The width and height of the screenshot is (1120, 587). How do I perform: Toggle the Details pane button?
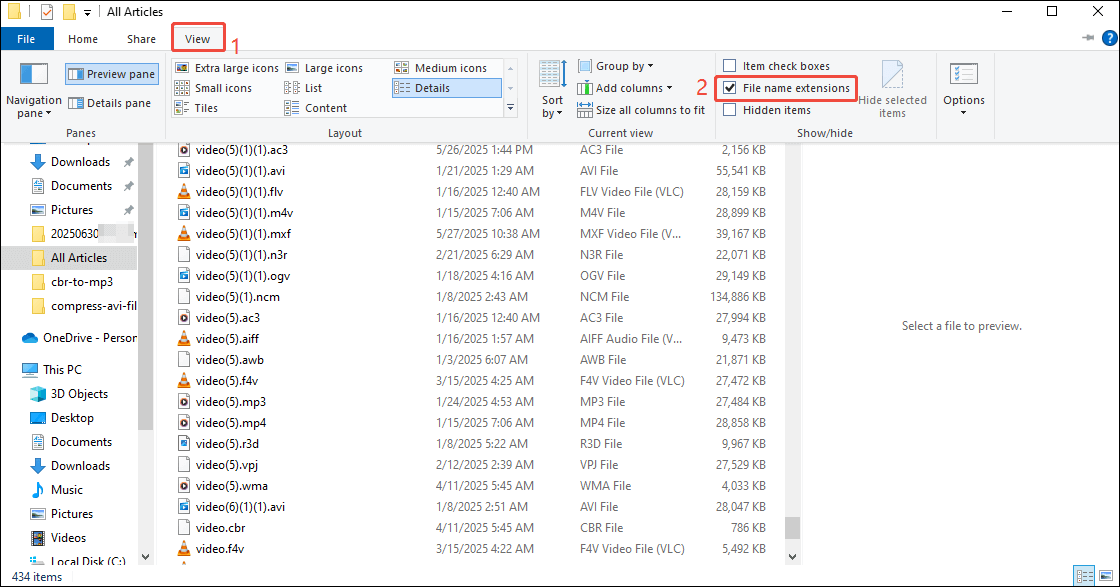coord(109,103)
